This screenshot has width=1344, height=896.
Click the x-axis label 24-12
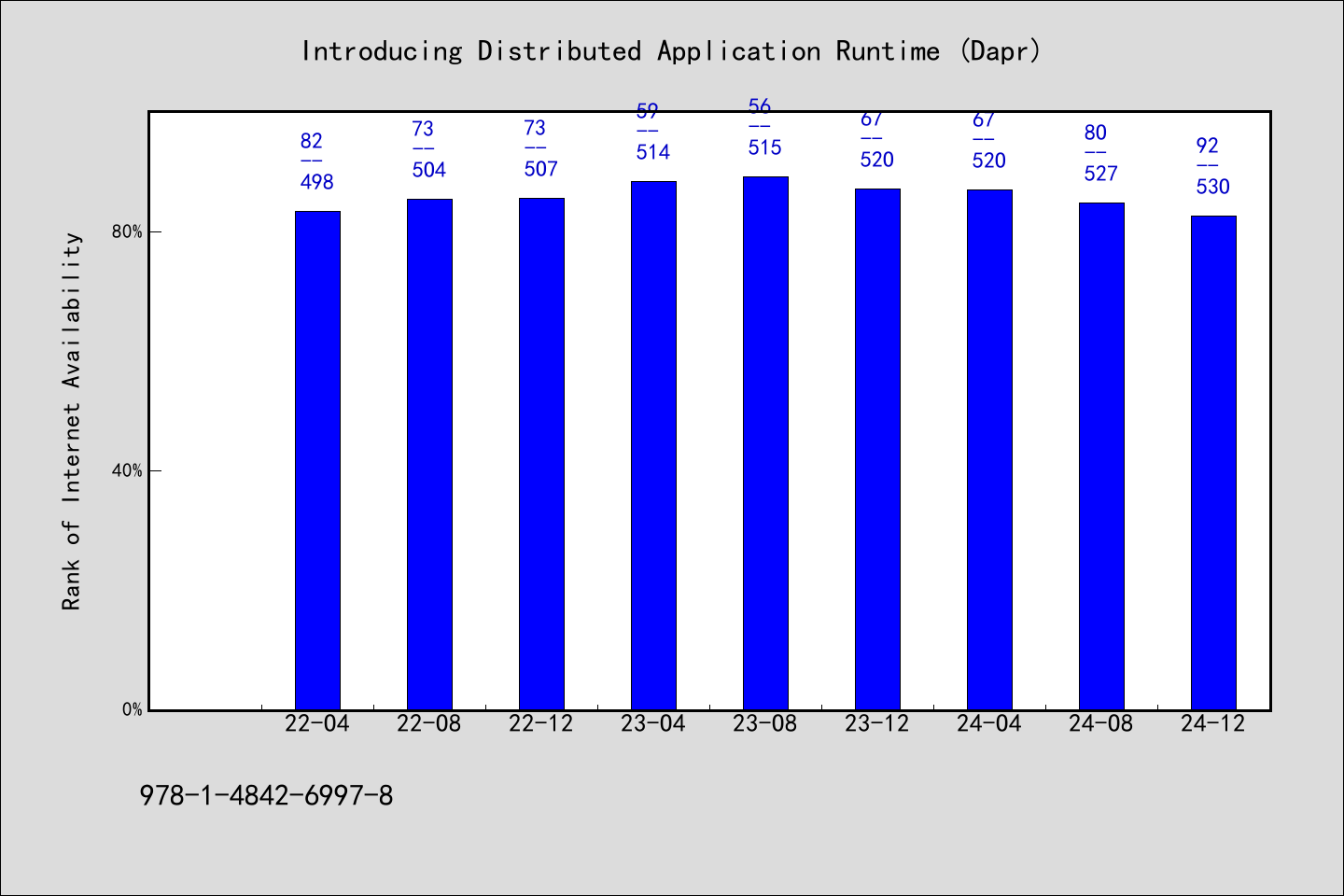tap(1213, 723)
